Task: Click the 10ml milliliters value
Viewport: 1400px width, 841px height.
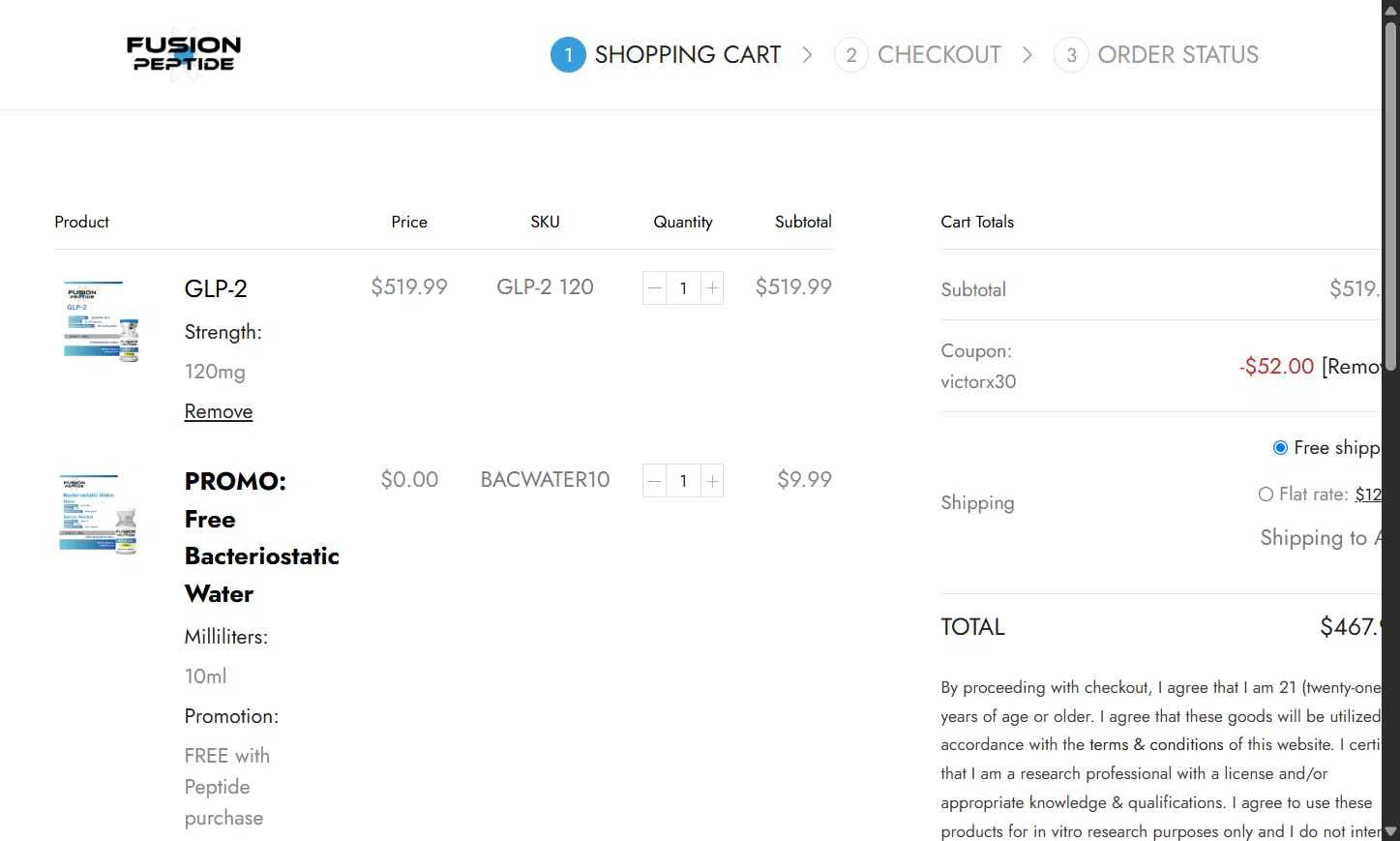Action: 205,676
